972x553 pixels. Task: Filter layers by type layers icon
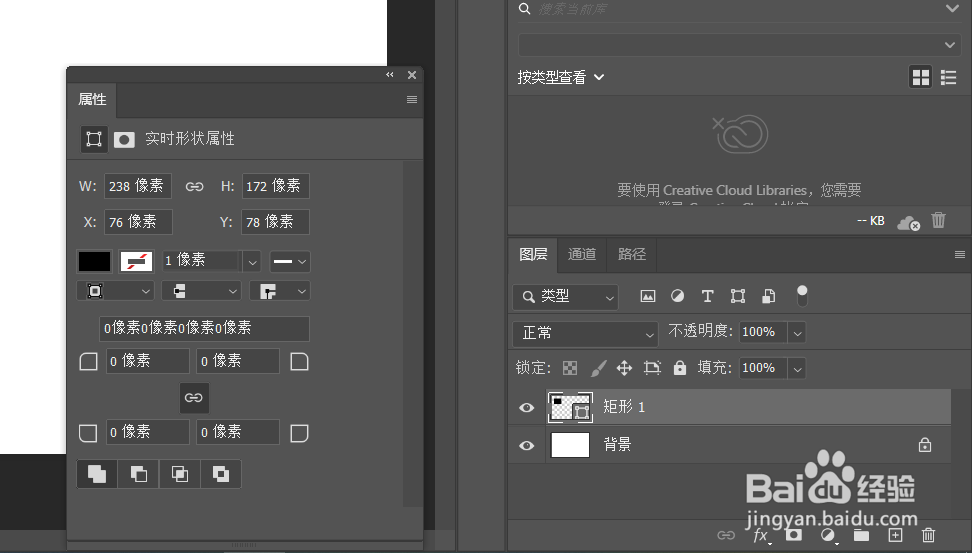[707, 296]
